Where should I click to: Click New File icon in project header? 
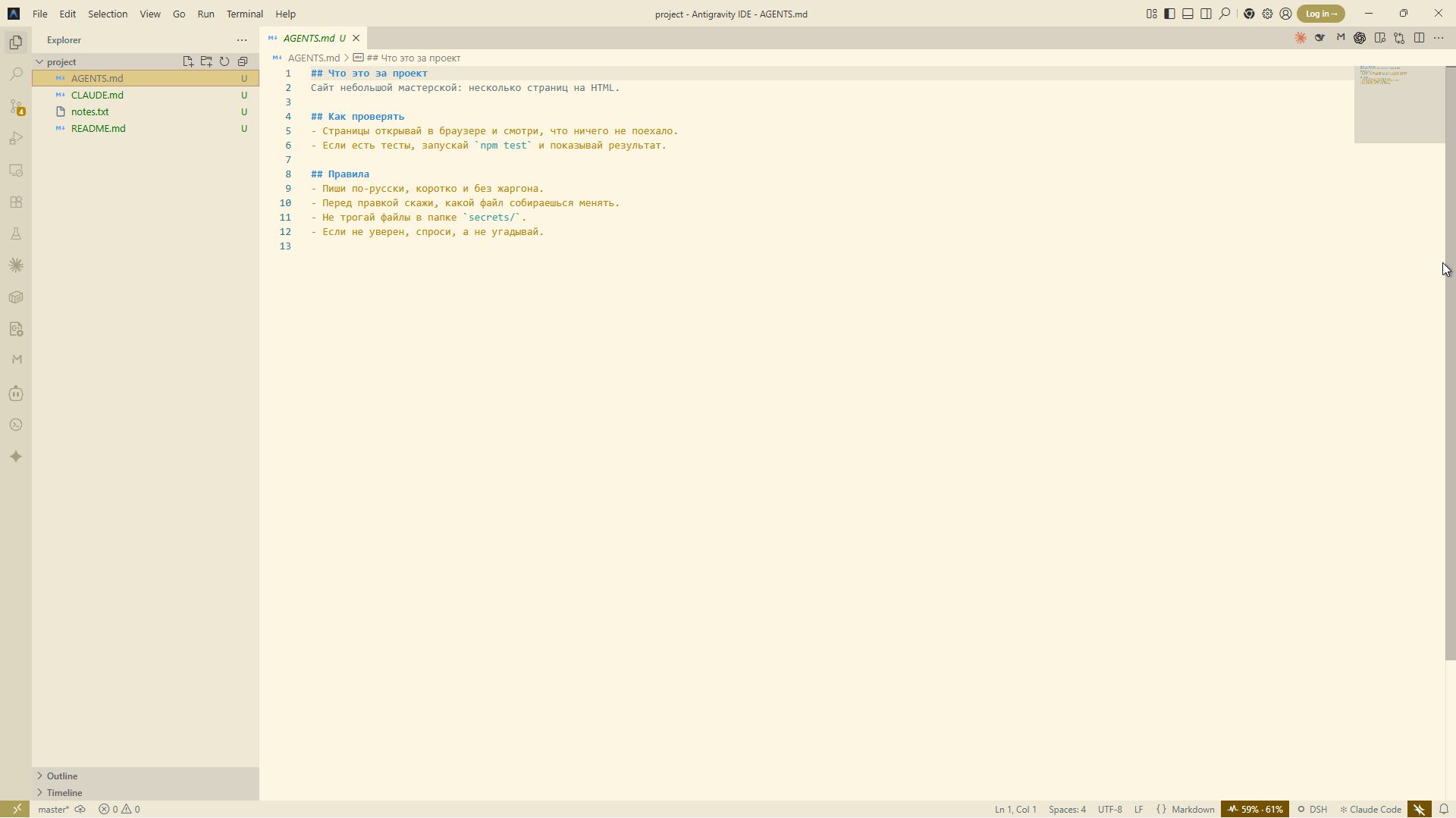[x=188, y=61]
